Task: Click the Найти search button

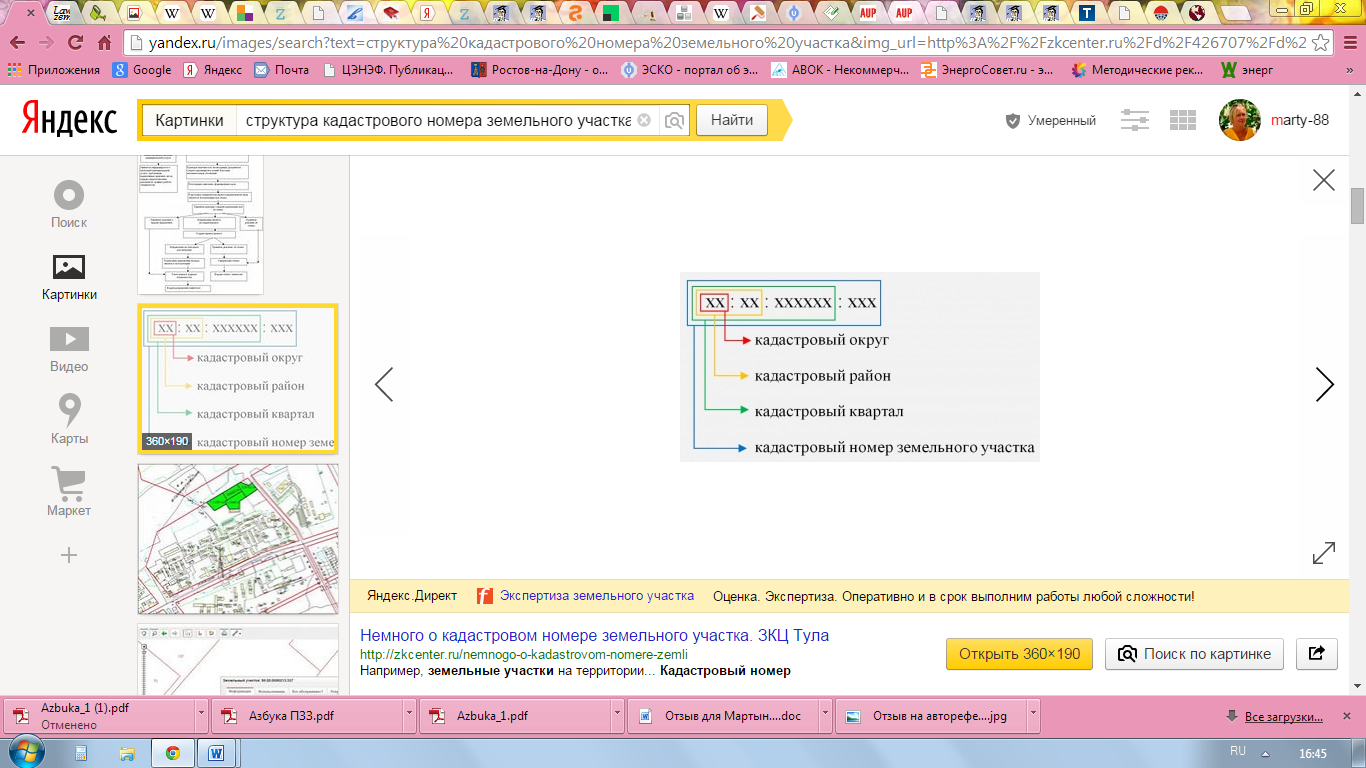Action: point(732,120)
